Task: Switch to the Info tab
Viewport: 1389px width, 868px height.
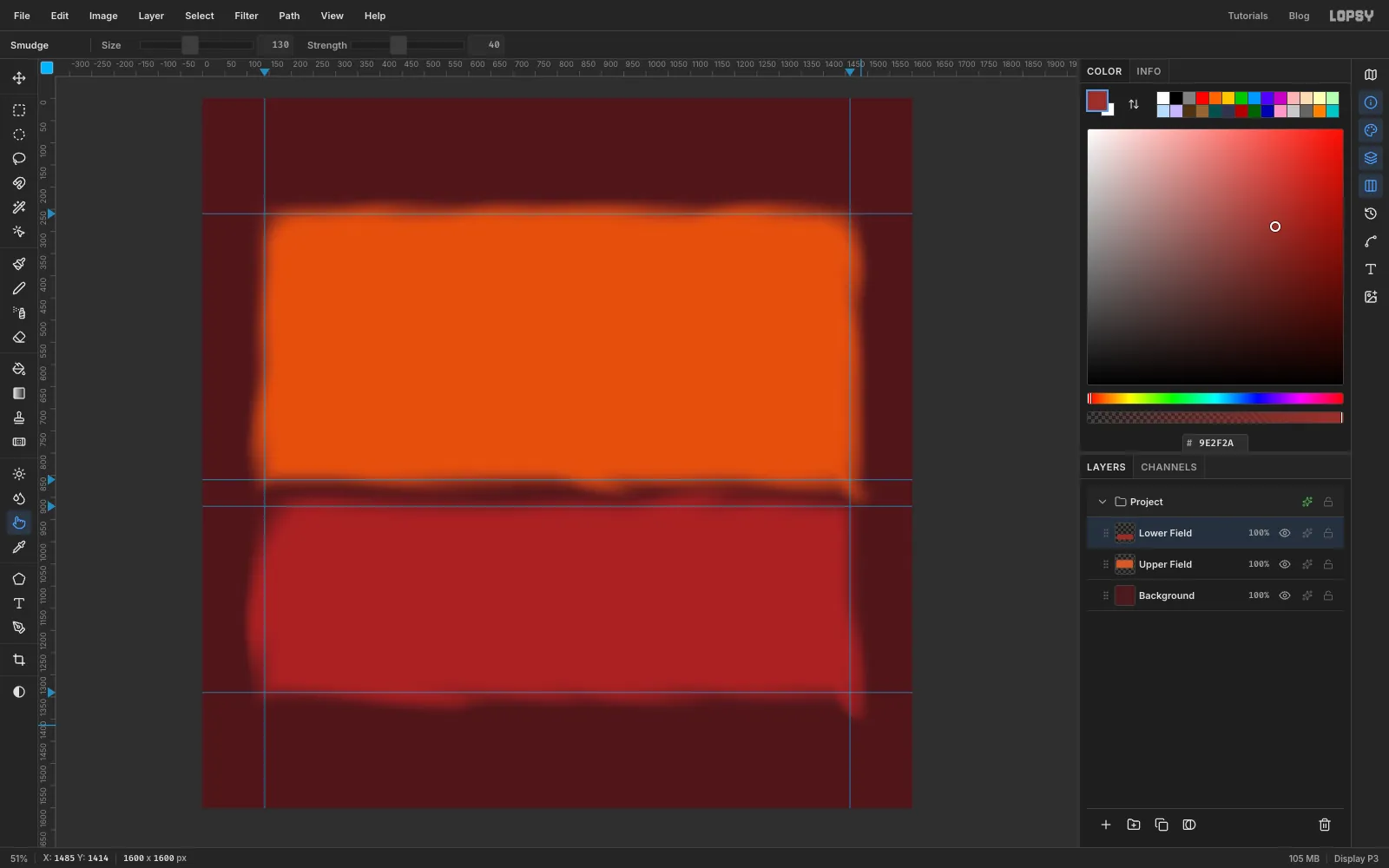Action: click(x=1149, y=71)
